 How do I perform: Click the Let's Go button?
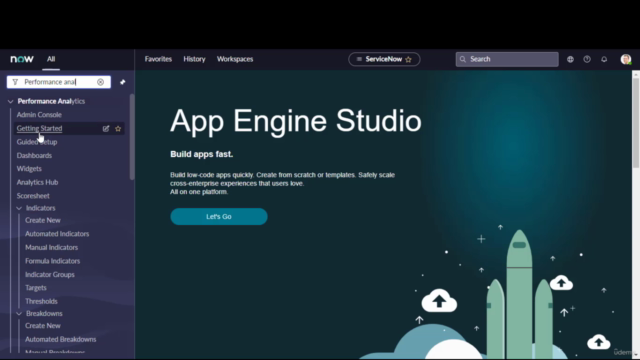point(219,217)
